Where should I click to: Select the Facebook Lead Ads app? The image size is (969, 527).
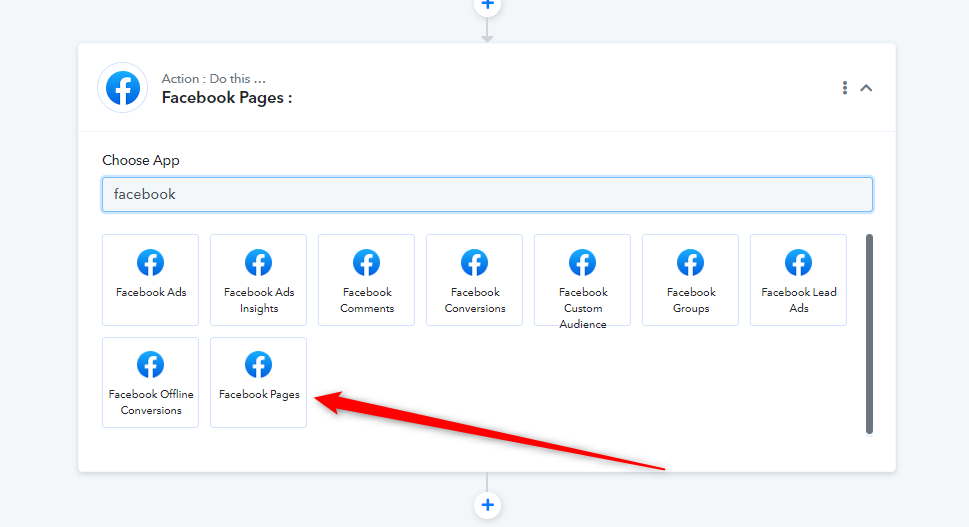[x=798, y=280]
